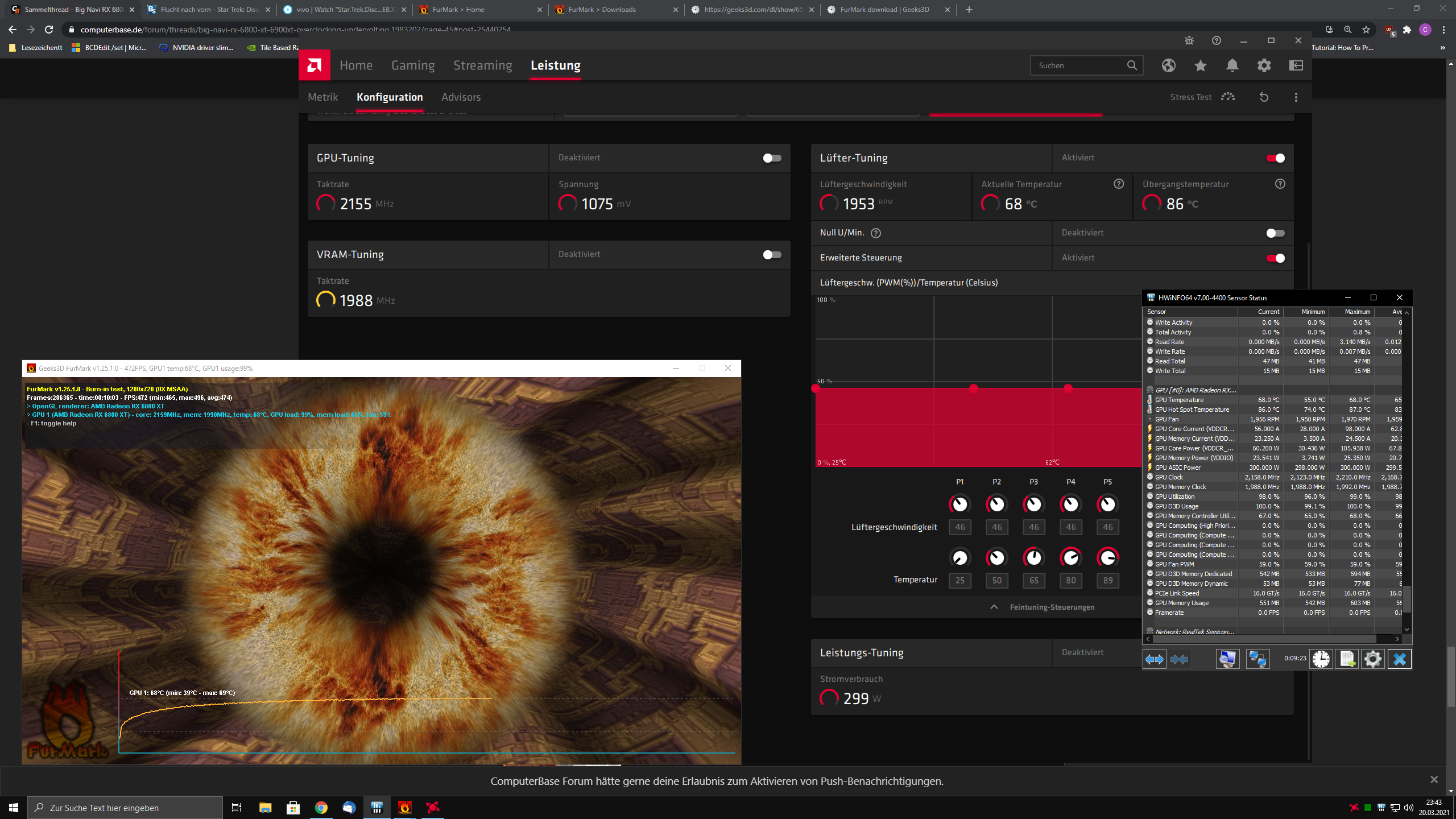Turn on the Null U/Min. switch
This screenshot has height=819, width=1456.
(x=1275, y=233)
